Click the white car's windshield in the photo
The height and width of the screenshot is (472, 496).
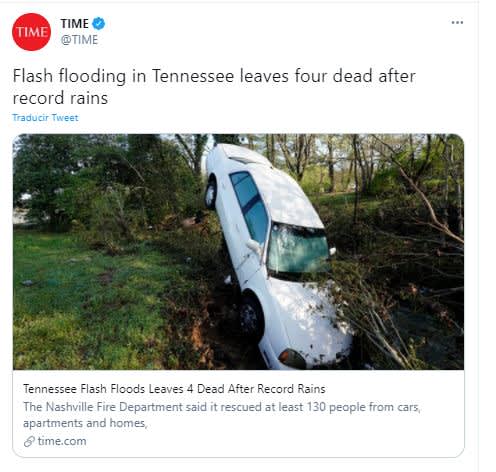coord(298,249)
